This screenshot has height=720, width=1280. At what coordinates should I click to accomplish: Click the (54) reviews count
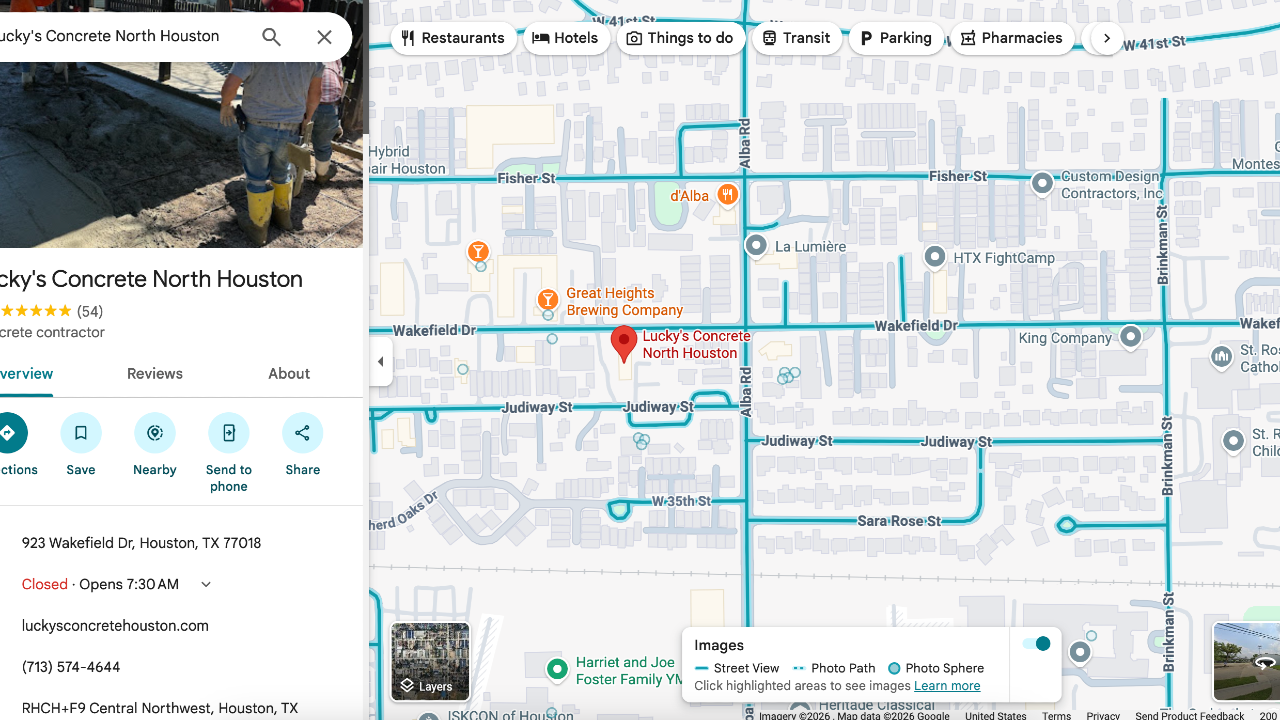click(x=90, y=311)
